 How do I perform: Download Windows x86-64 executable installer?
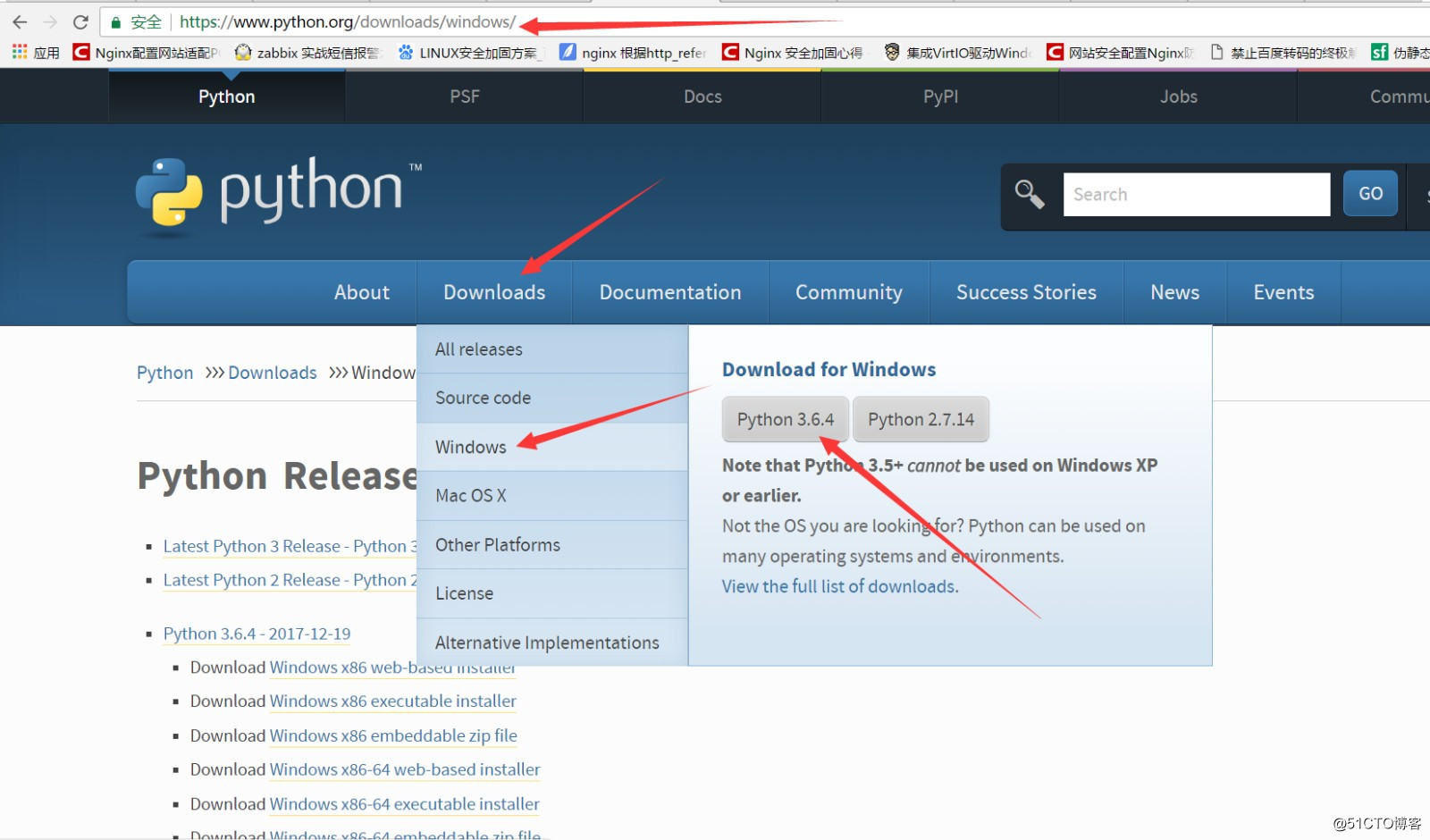pyautogui.click(x=405, y=804)
